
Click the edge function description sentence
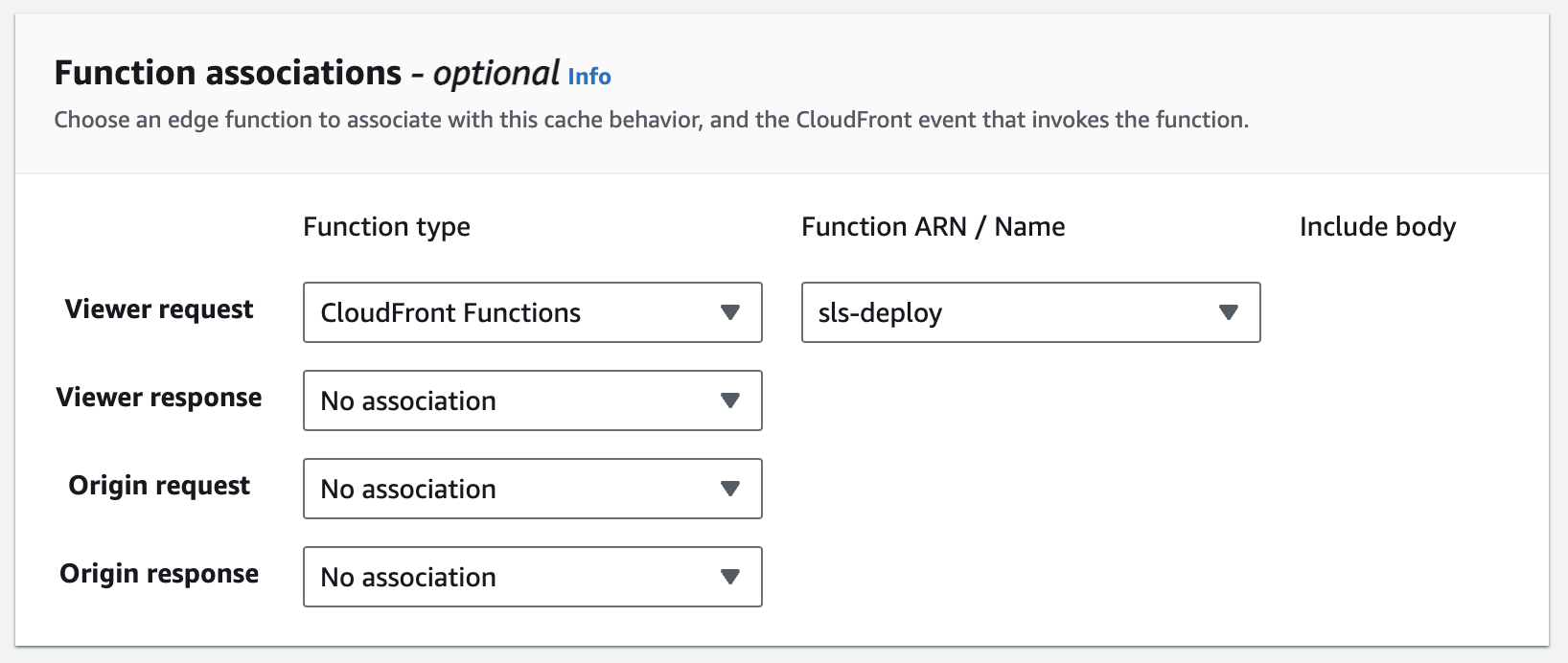click(652, 120)
